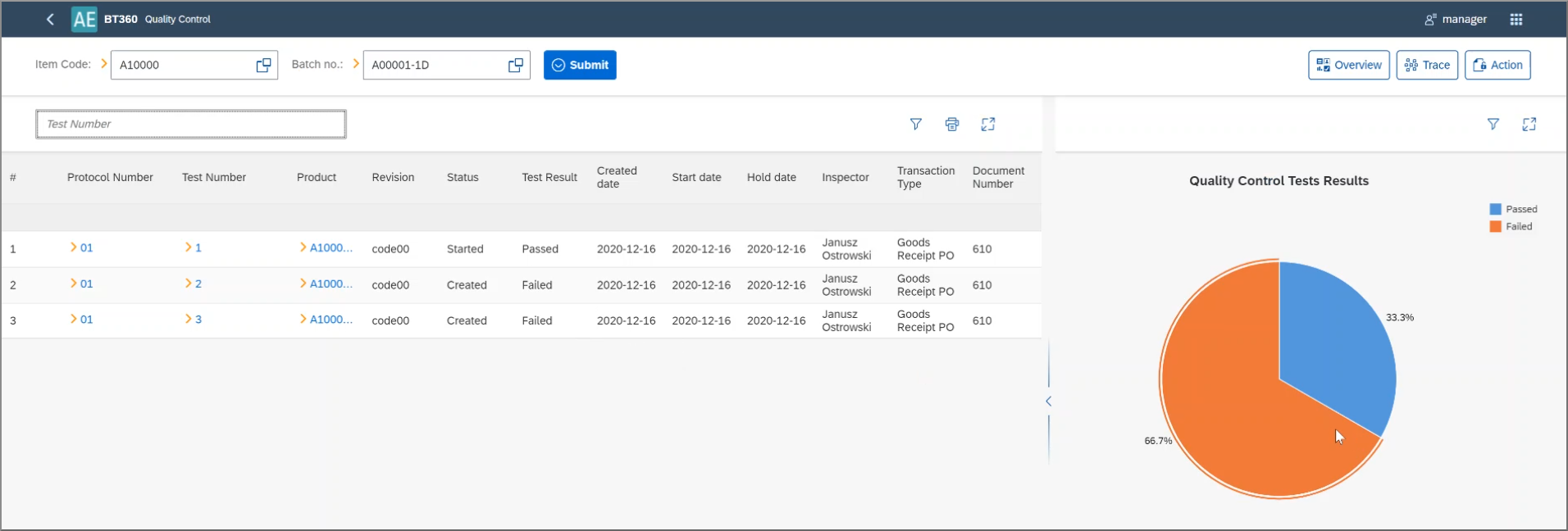
Task: Click the Product column header
Action: [317, 177]
